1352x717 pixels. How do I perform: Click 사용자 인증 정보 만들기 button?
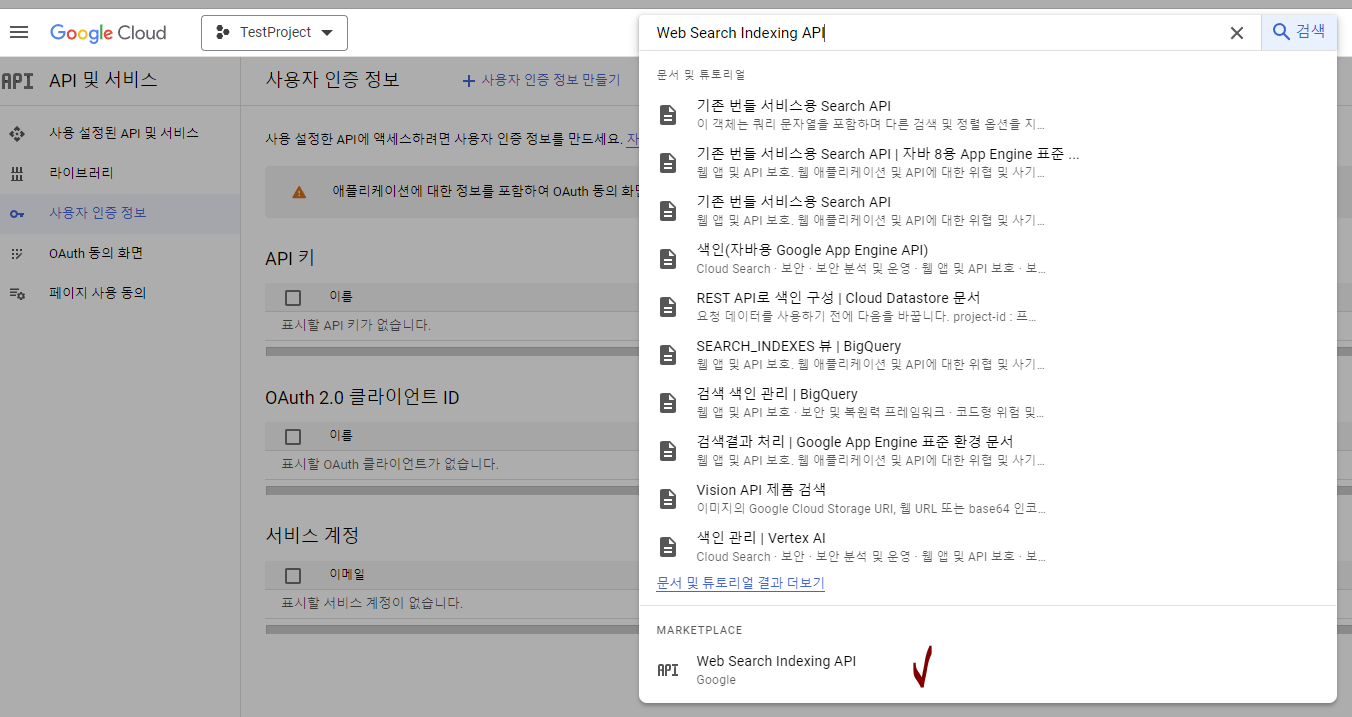click(541, 80)
